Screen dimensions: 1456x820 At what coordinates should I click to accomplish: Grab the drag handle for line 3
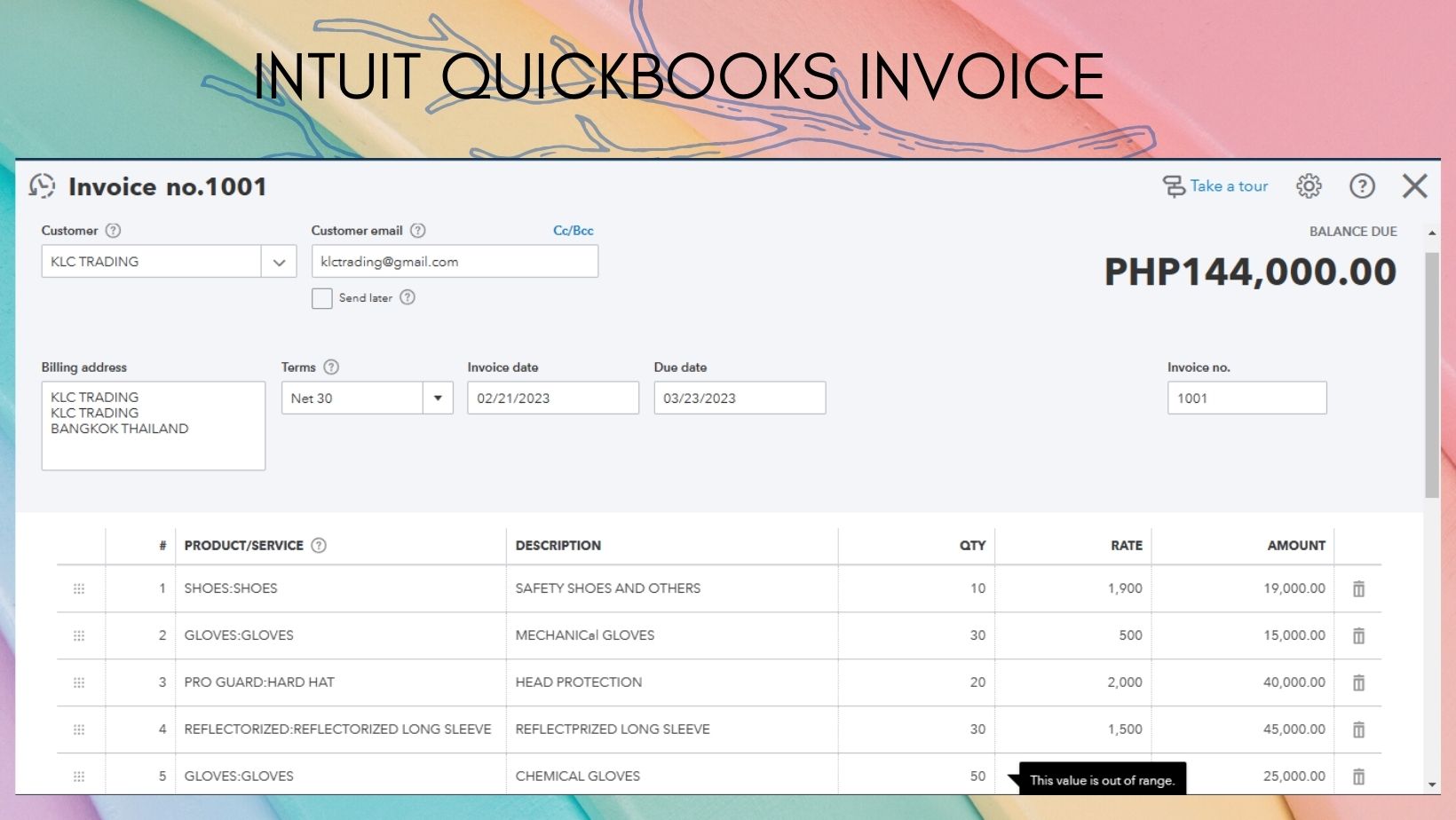click(79, 682)
